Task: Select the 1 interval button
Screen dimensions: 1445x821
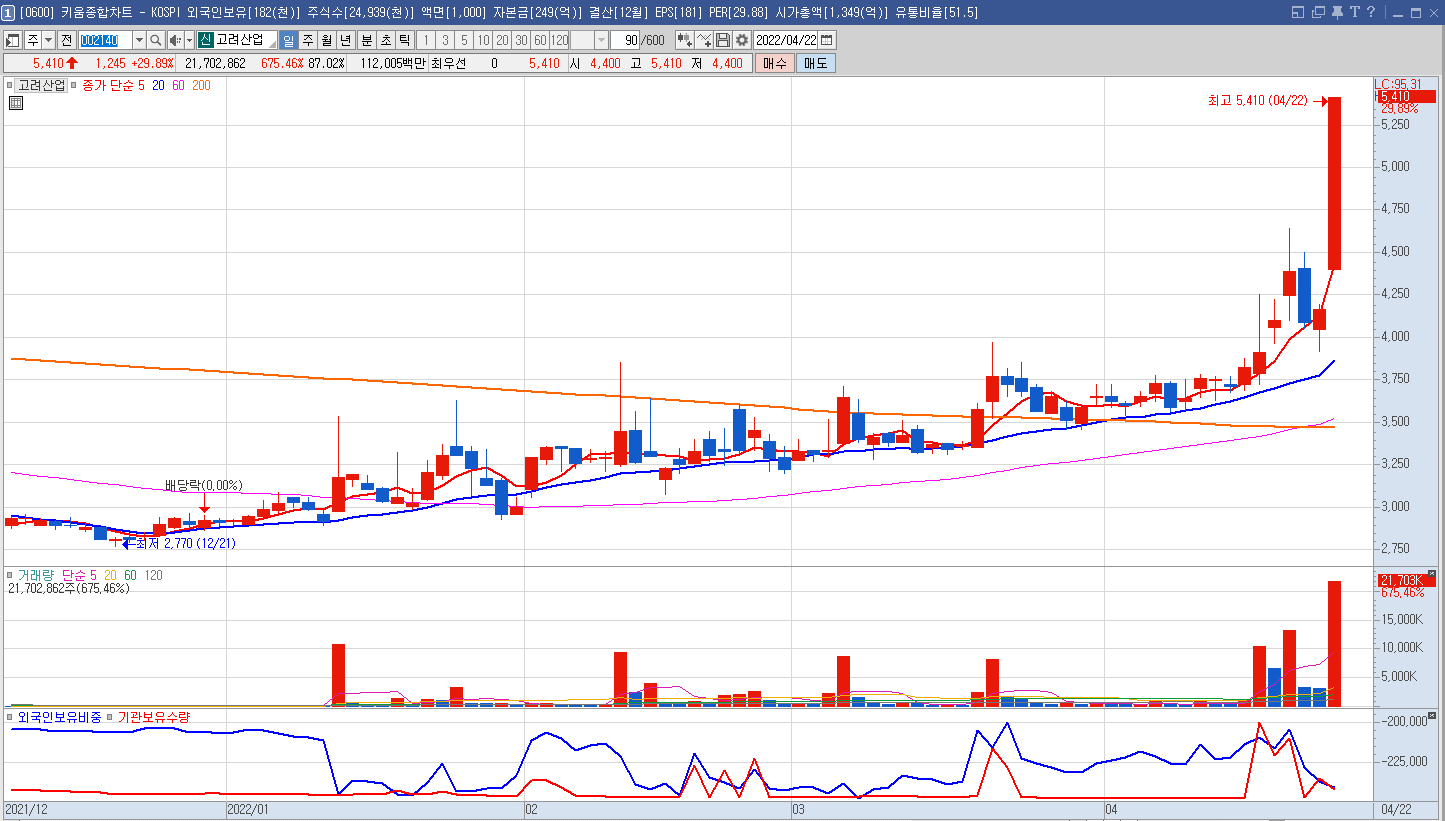Action: click(425, 40)
